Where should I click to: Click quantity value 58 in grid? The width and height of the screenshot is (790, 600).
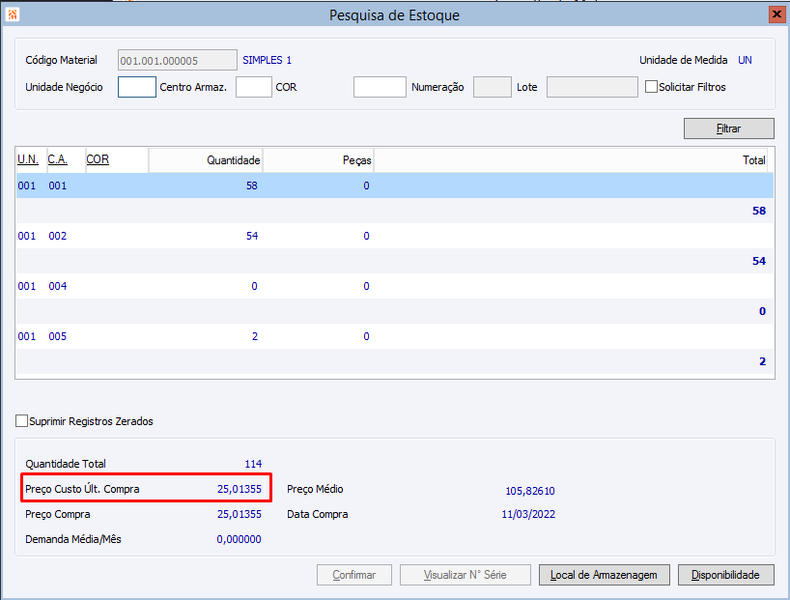pos(252,185)
